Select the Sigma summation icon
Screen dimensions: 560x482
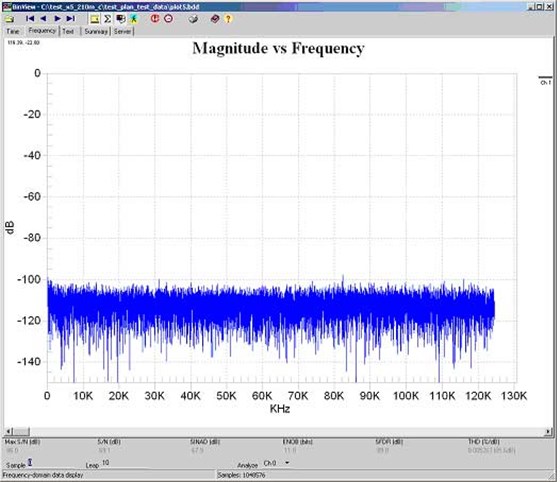[108, 19]
